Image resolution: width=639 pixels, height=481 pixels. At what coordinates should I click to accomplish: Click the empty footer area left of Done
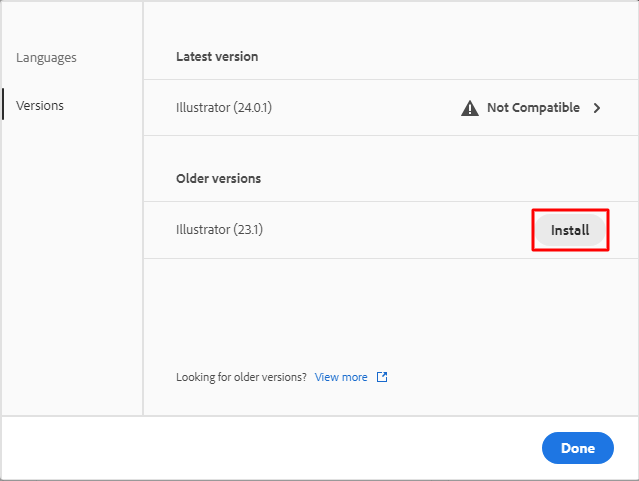[x=270, y=448]
